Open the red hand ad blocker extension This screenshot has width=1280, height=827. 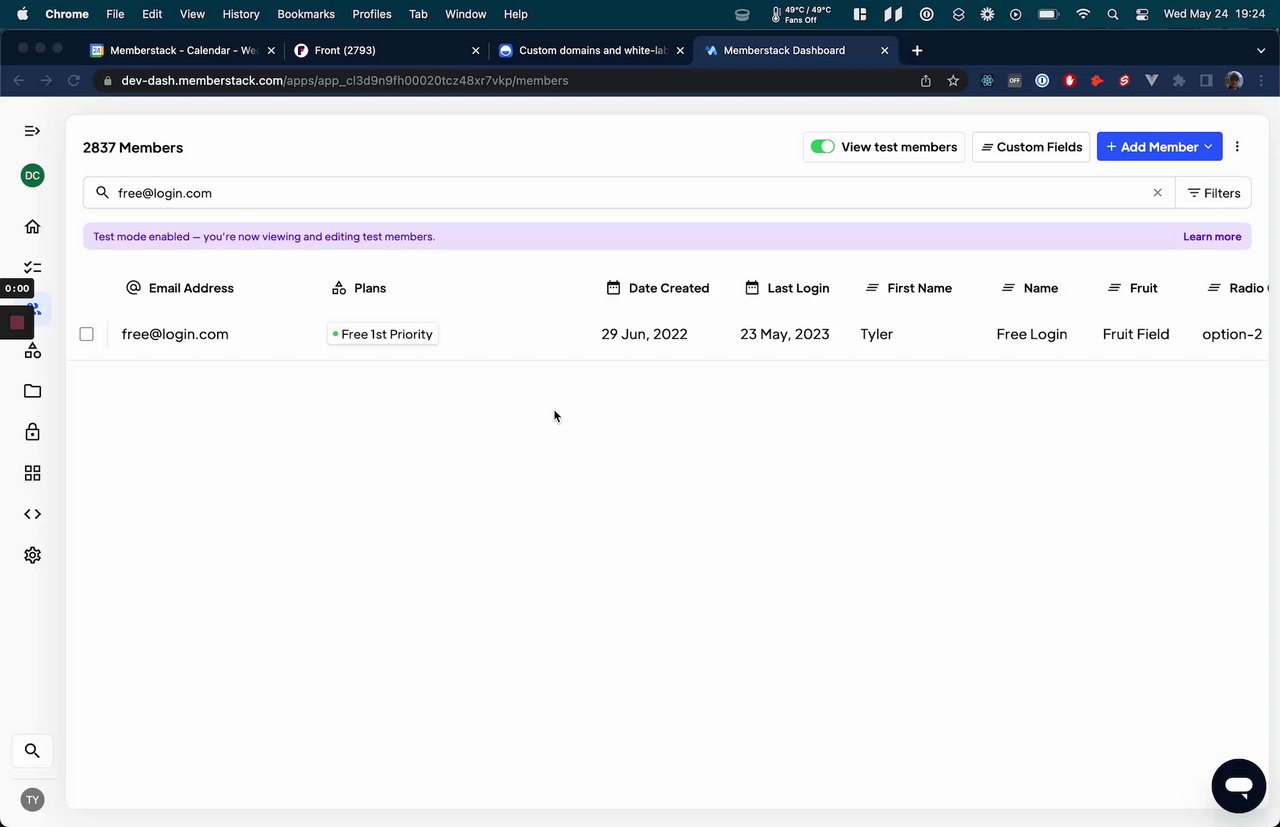coord(1069,80)
